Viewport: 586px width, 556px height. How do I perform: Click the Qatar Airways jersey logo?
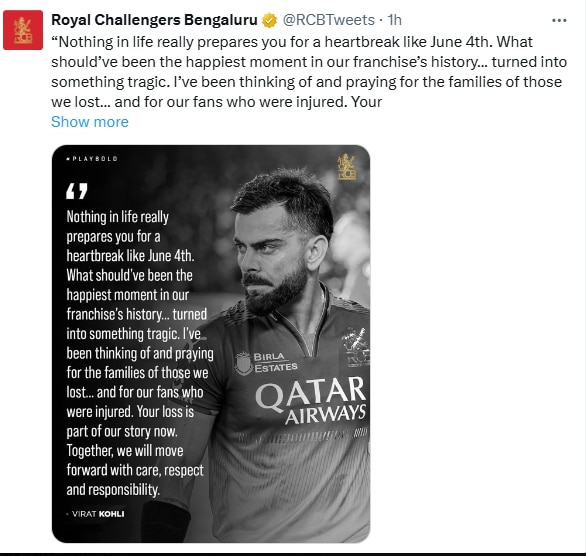(x=311, y=401)
